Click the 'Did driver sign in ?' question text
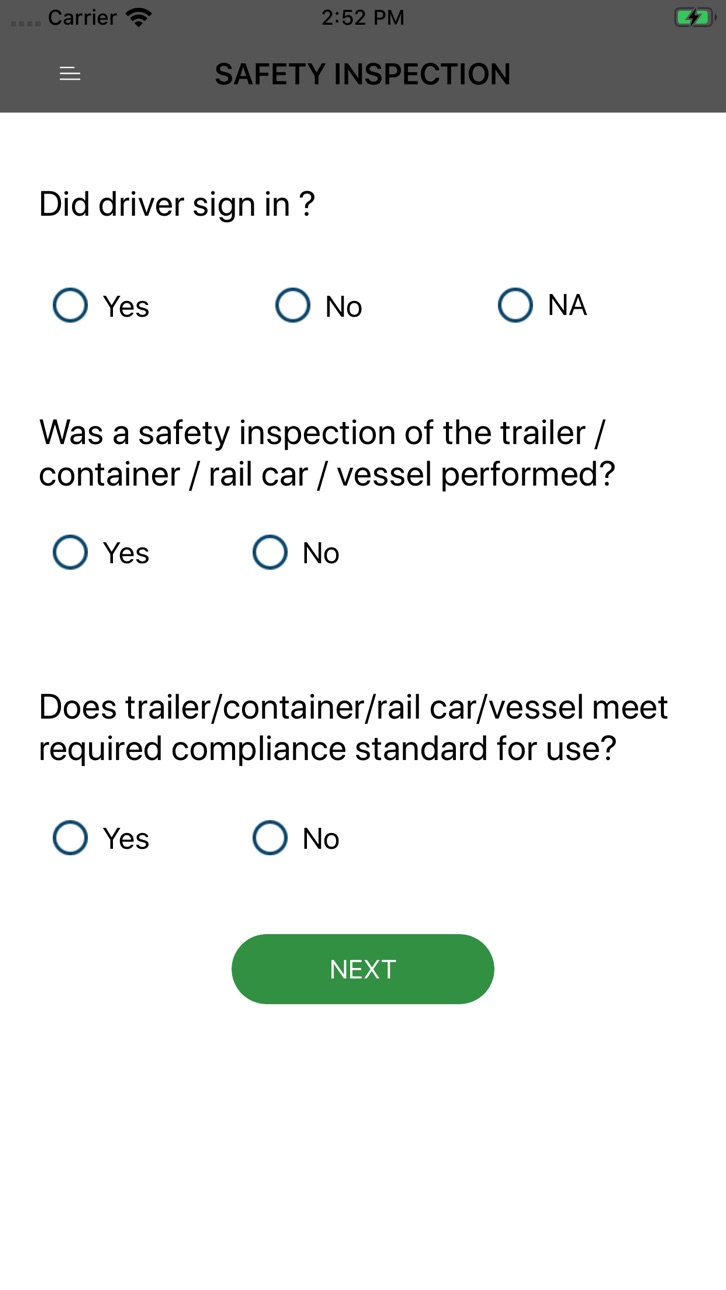Screen dimensions: 726x1290 (177, 204)
